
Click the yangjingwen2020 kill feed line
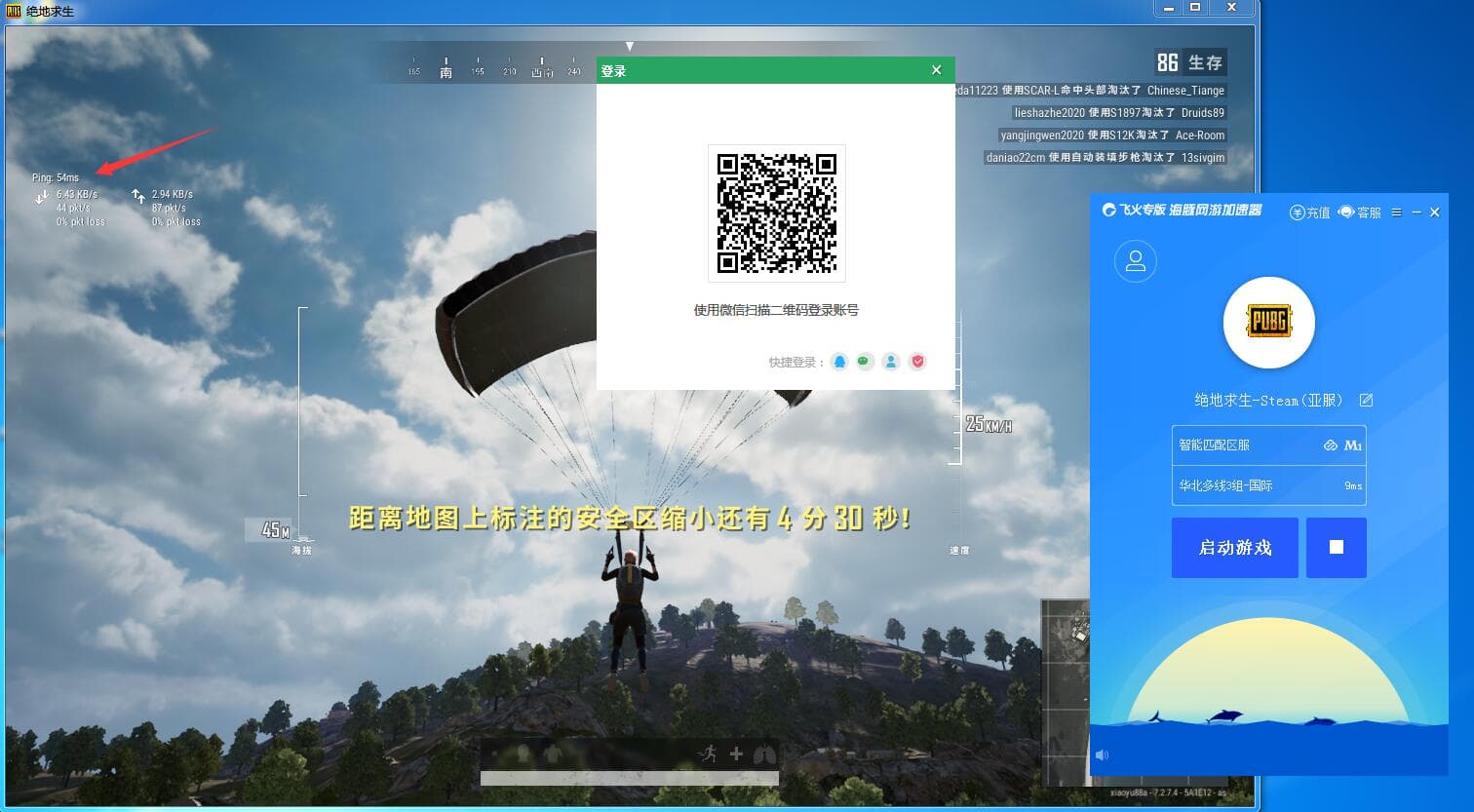[x=1112, y=135]
